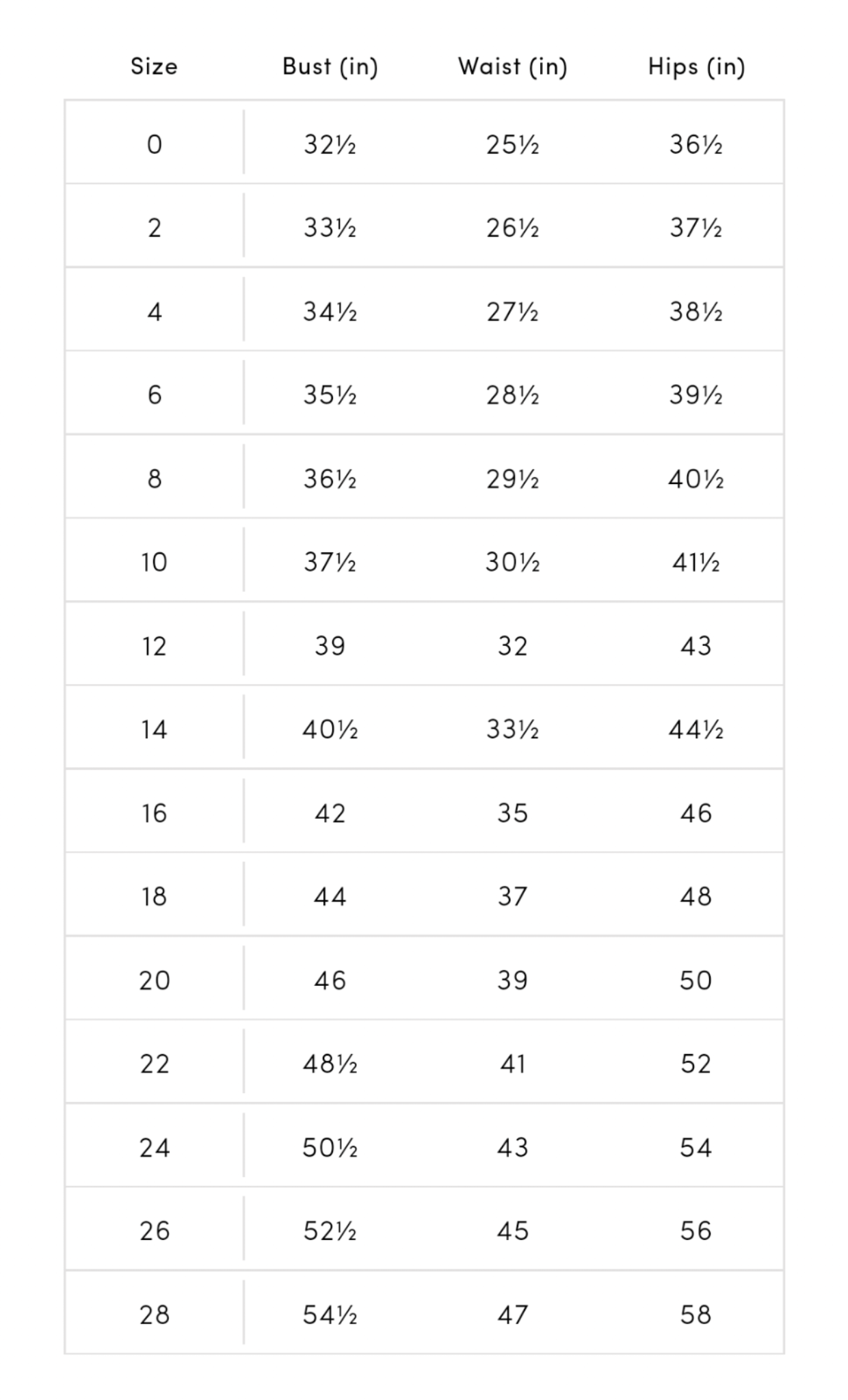The image size is (848, 1400).
Task: Select the bust value 48½ for size 22
Action: click(330, 1064)
